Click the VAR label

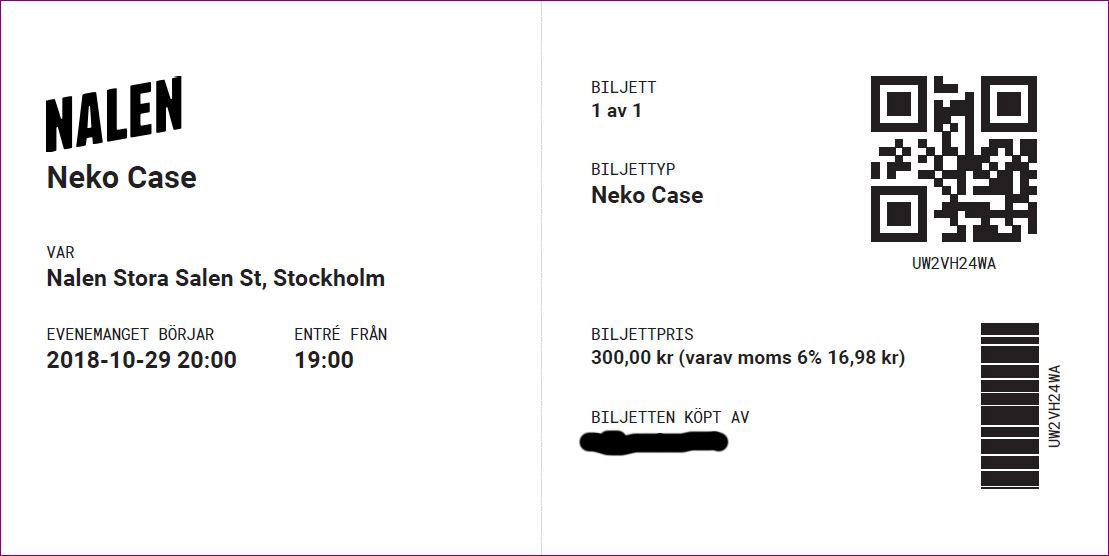[x=61, y=253]
